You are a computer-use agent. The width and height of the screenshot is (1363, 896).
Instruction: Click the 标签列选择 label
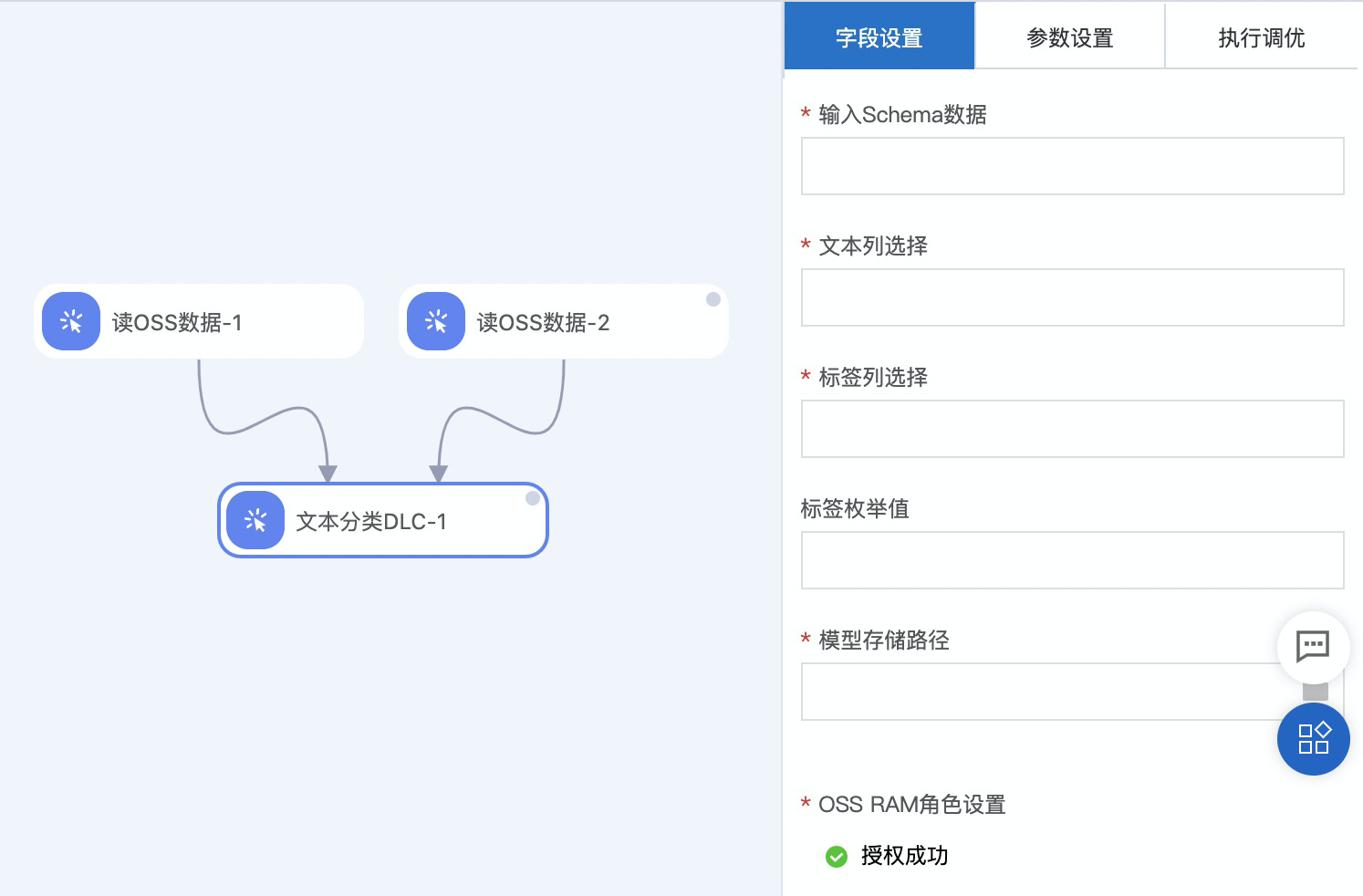coord(873,378)
